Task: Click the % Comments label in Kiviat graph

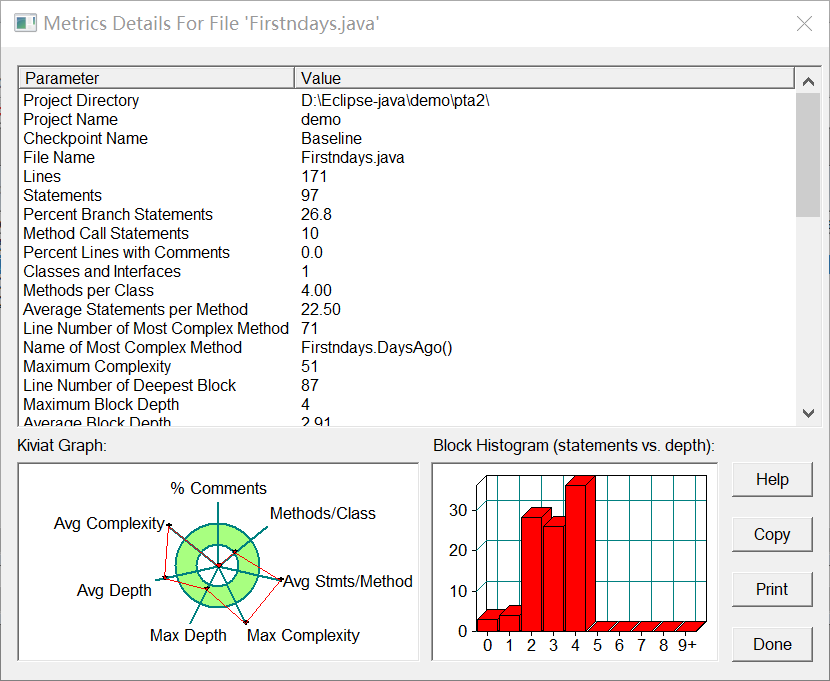Action: point(218,488)
